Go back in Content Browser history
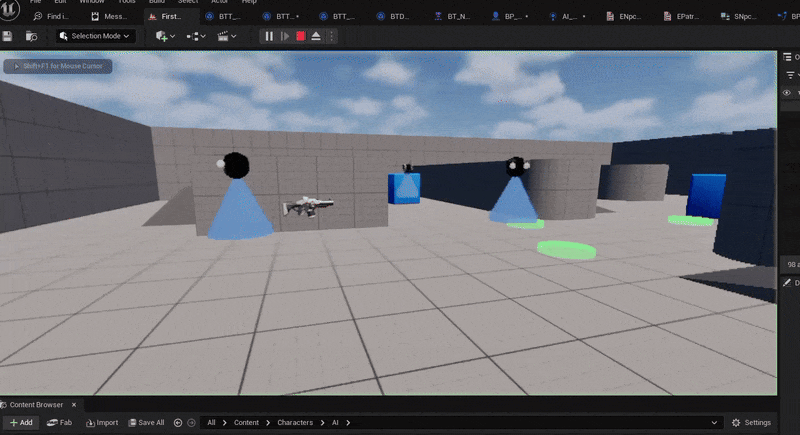Viewport: 800px width, 435px height. [178, 422]
